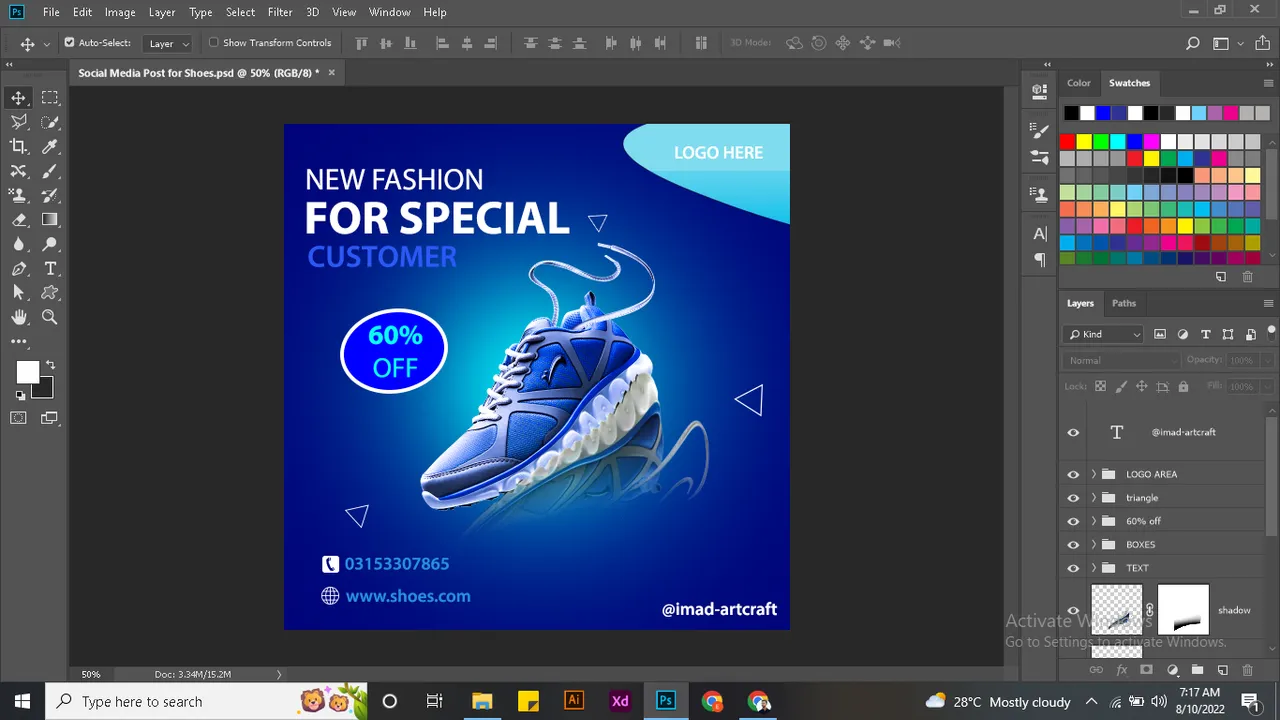Viewport: 1280px width, 720px height.
Task: Select the Dodge tool
Action: tap(50, 244)
